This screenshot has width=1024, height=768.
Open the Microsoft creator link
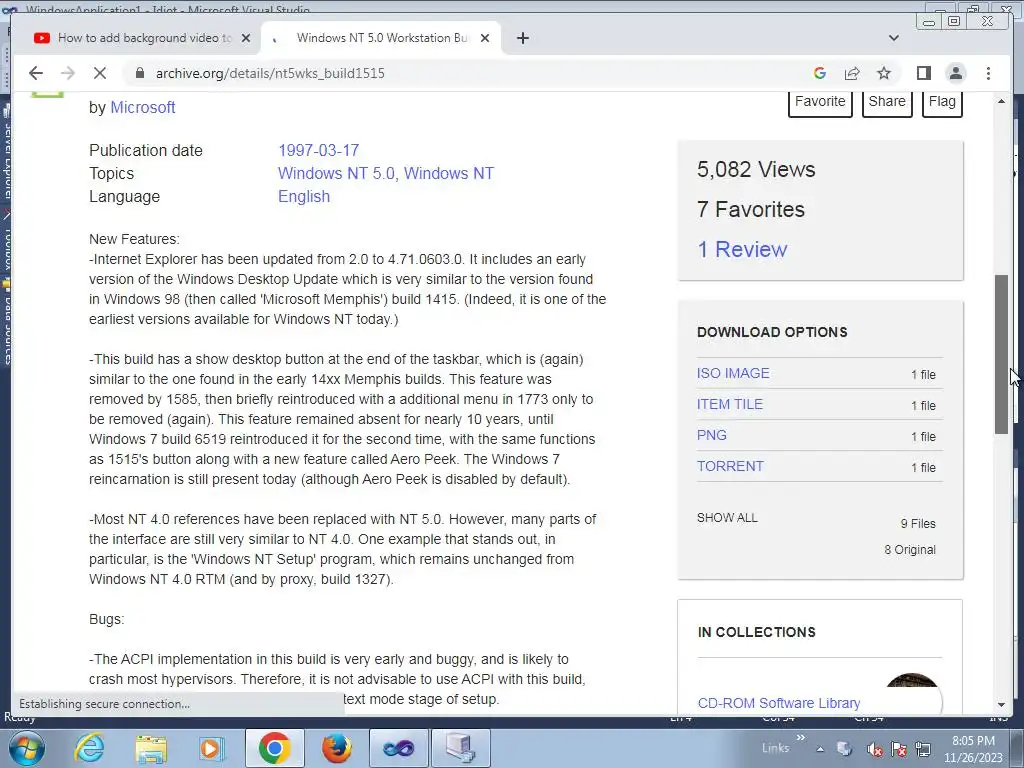(x=142, y=107)
